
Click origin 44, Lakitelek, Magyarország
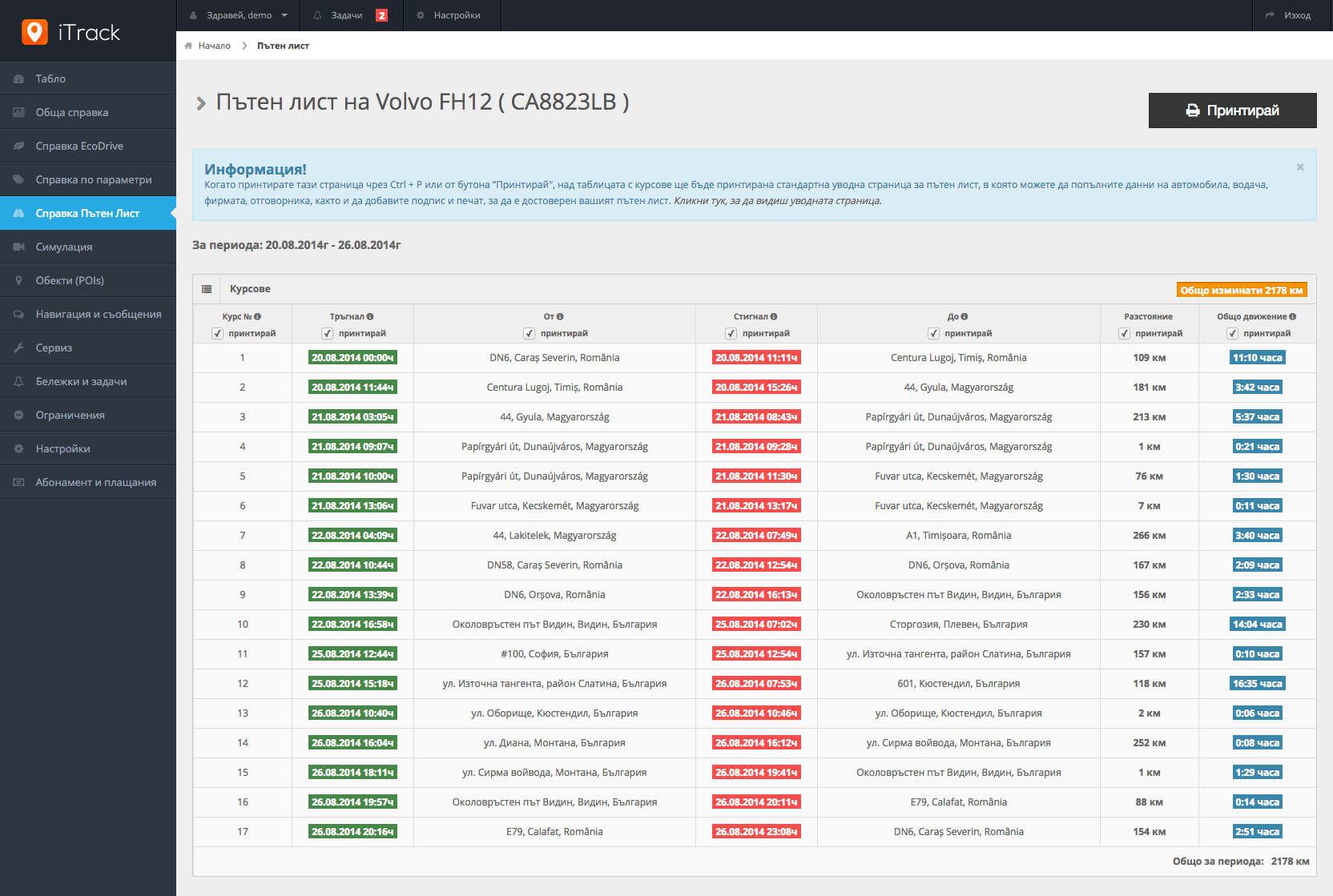[554, 536]
